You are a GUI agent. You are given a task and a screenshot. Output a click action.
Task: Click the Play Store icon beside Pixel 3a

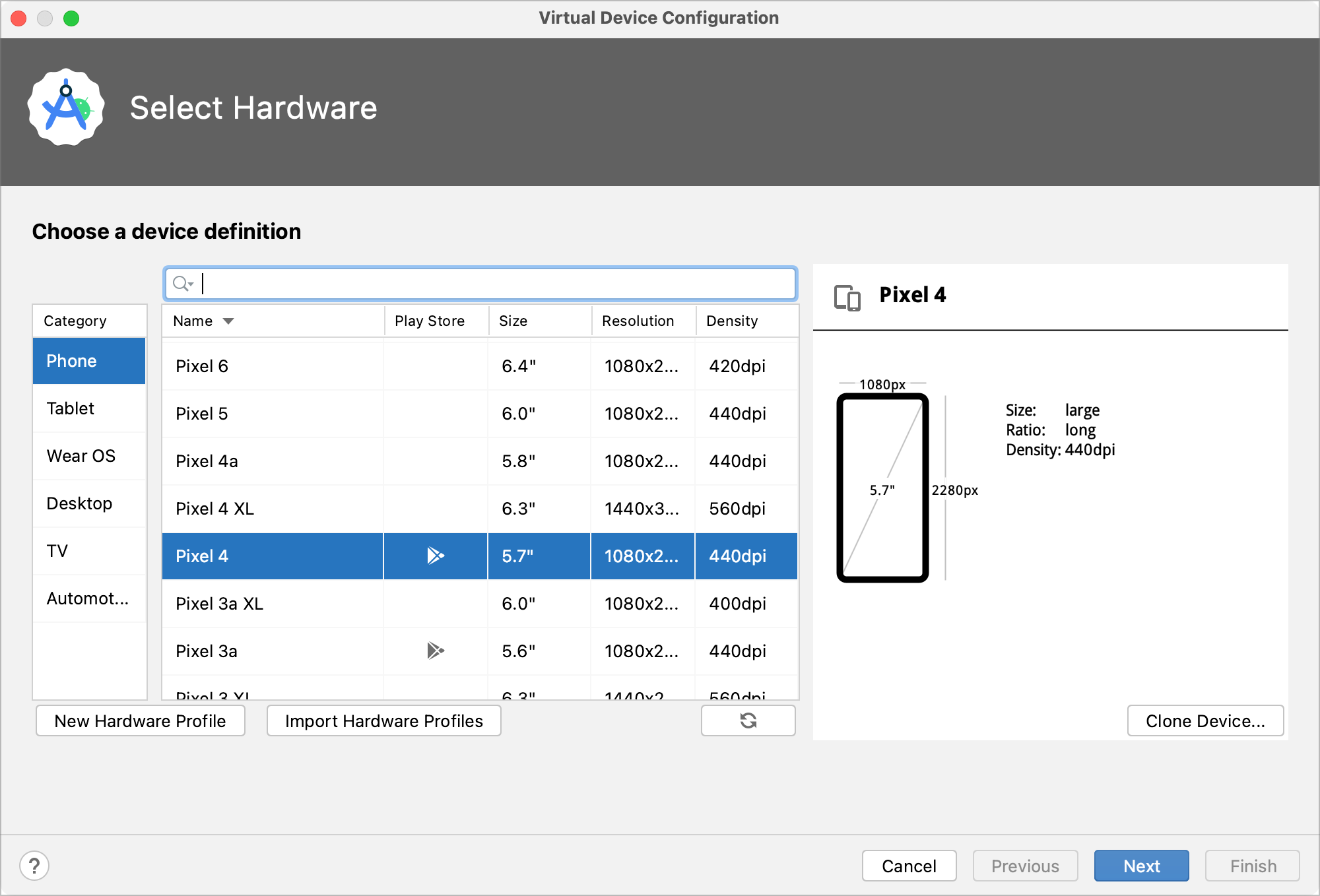pos(435,651)
